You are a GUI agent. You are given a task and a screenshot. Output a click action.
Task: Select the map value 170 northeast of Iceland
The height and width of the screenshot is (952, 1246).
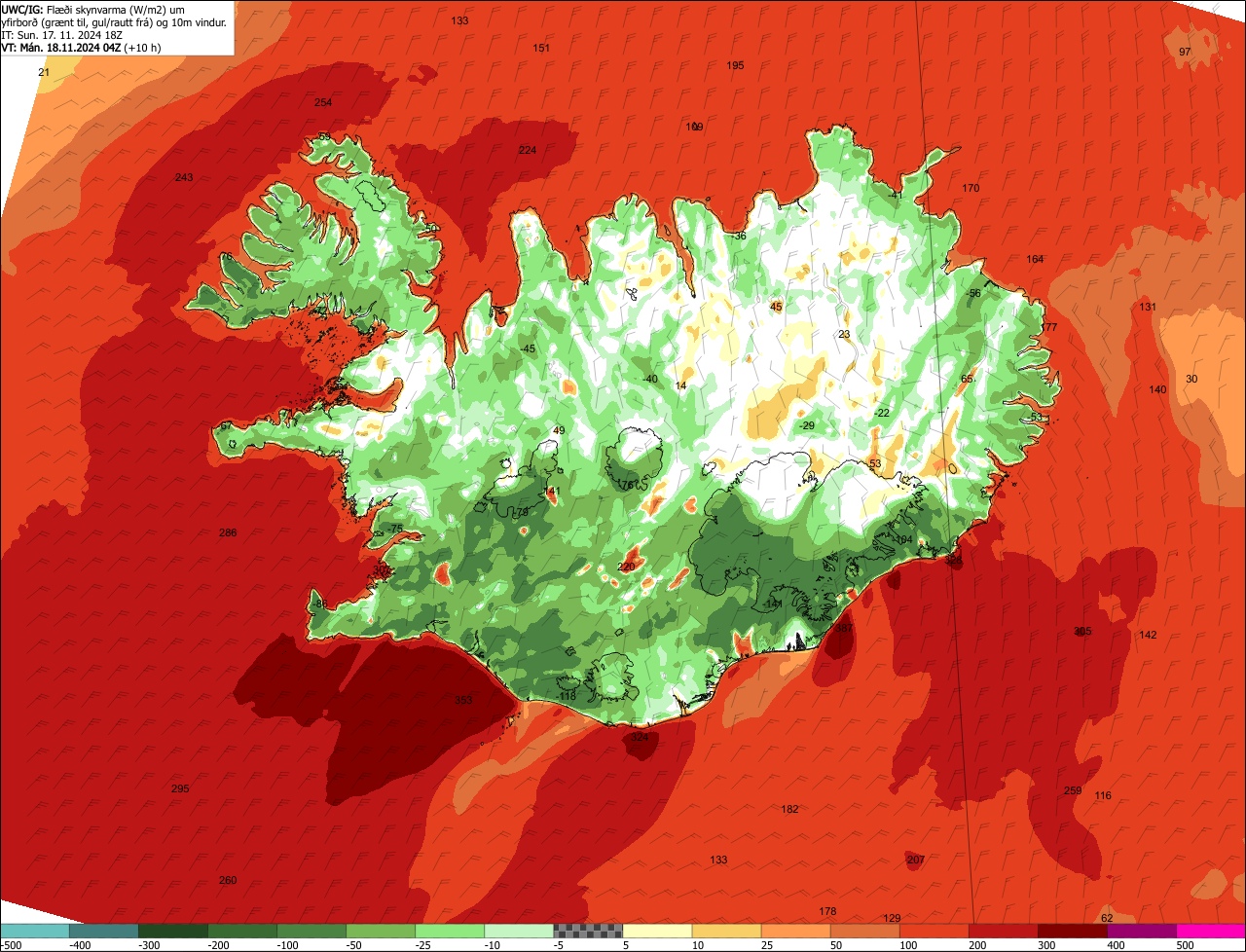(x=971, y=188)
